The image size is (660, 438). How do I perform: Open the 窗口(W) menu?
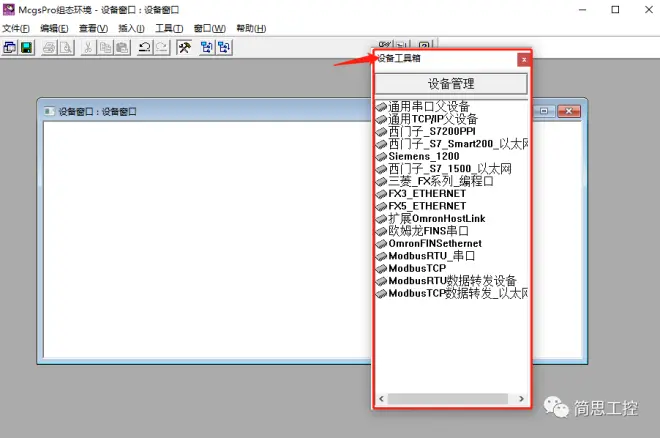[x=210, y=28]
